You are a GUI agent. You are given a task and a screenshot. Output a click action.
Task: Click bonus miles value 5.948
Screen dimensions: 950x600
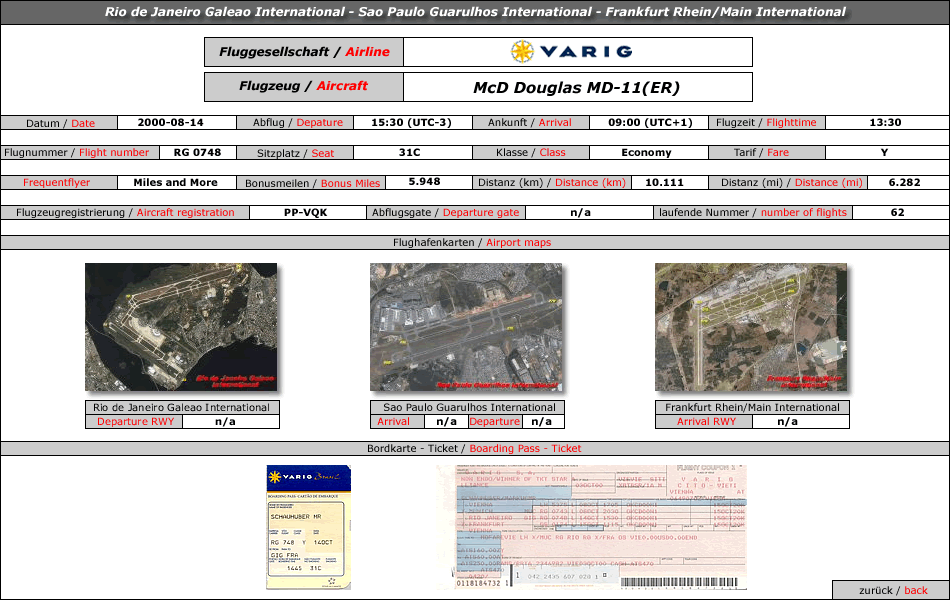424,182
